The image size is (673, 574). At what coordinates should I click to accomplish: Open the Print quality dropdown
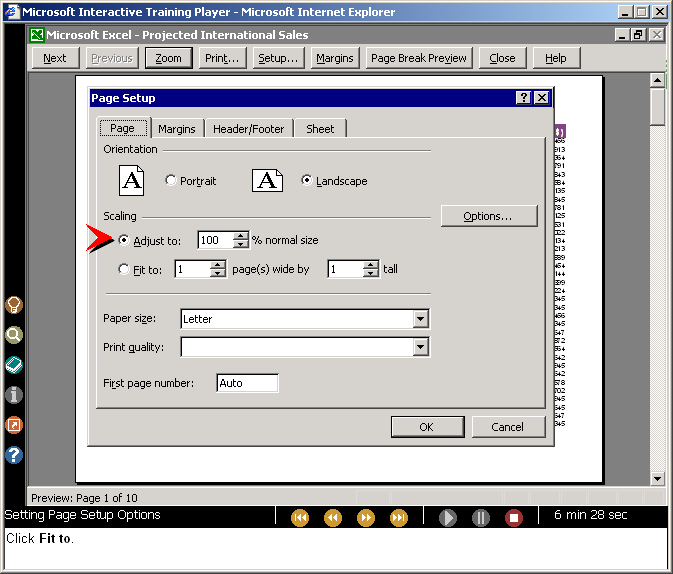pyautogui.click(x=421, y=347)
